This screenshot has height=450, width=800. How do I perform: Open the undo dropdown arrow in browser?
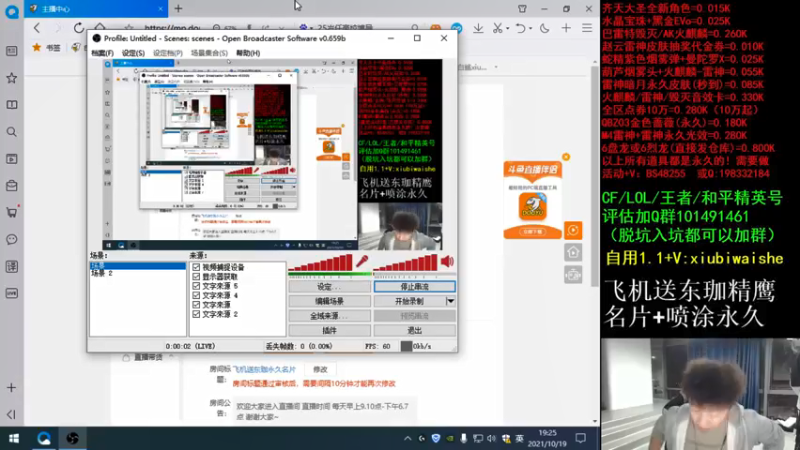click(531, 29)
